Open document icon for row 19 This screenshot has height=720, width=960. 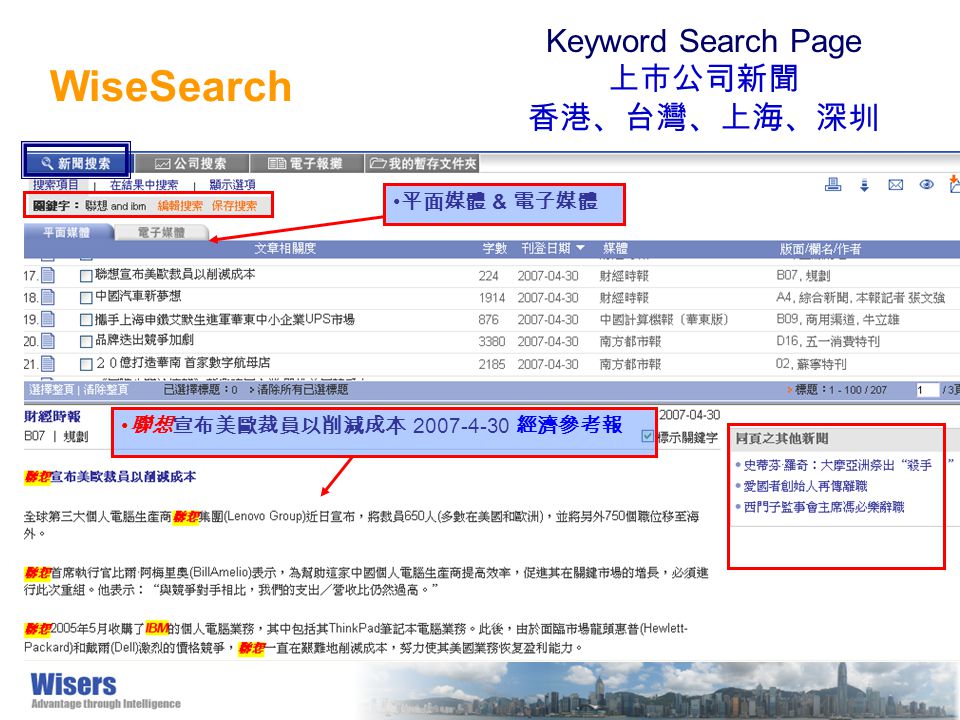48,320
